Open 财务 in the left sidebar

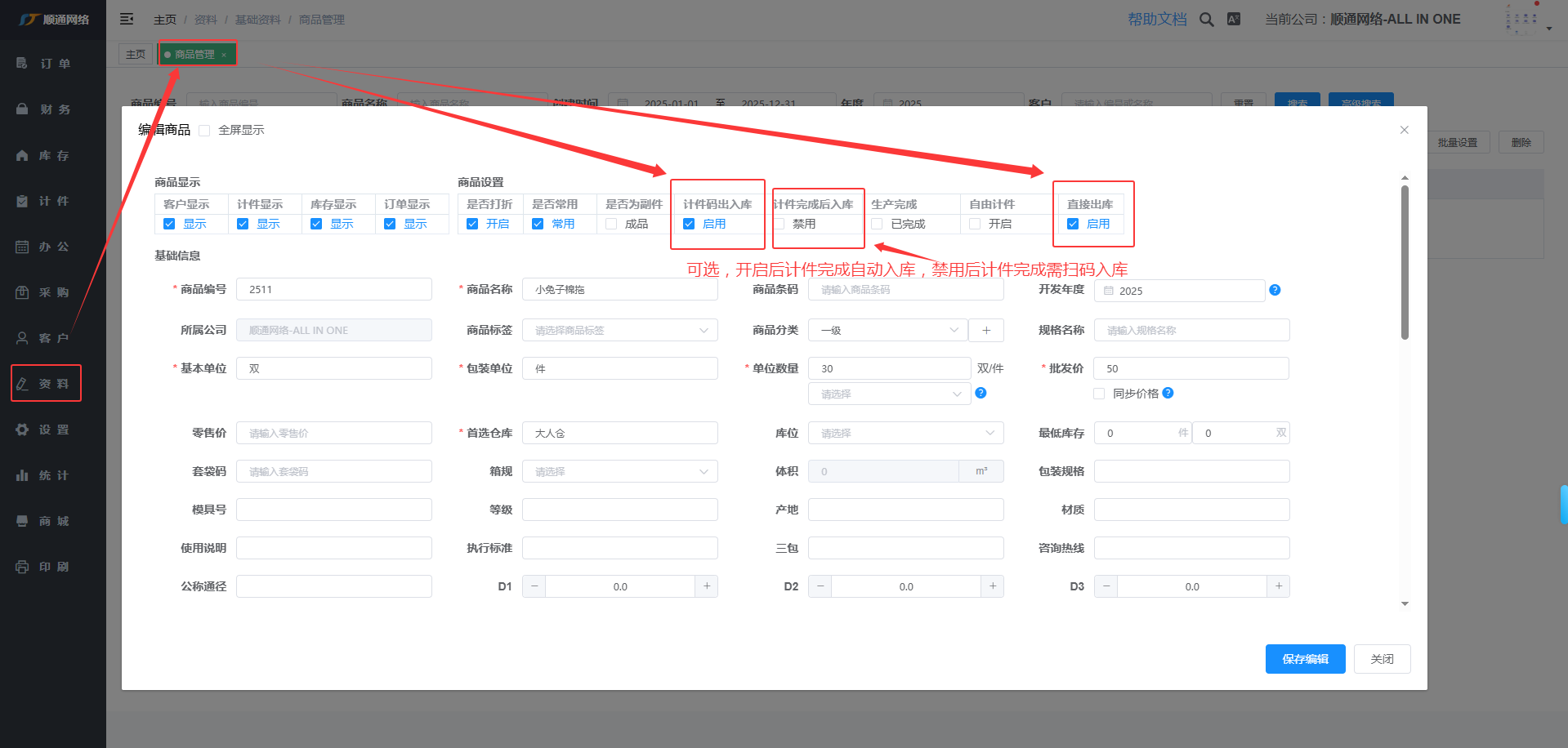tap(53, 109)
